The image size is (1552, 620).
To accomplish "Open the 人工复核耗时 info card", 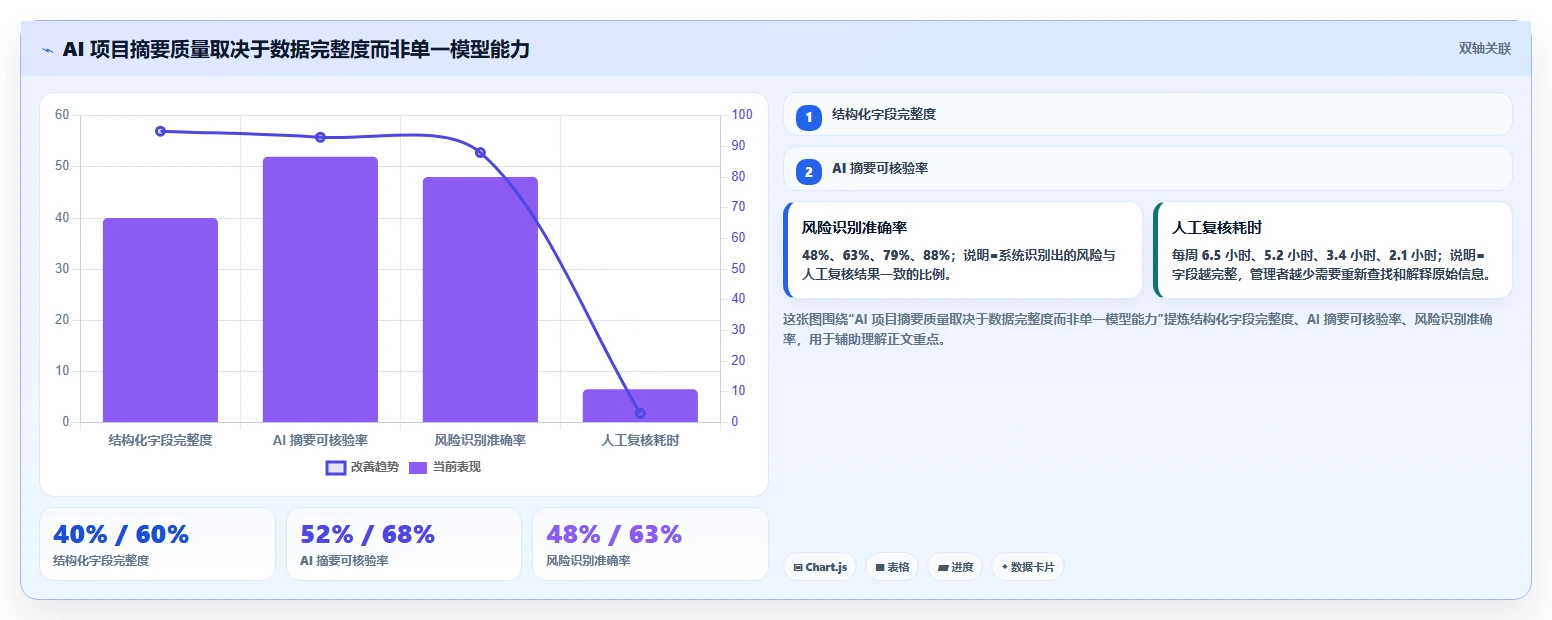I will pyautogui.click(x=1332, y=250).
